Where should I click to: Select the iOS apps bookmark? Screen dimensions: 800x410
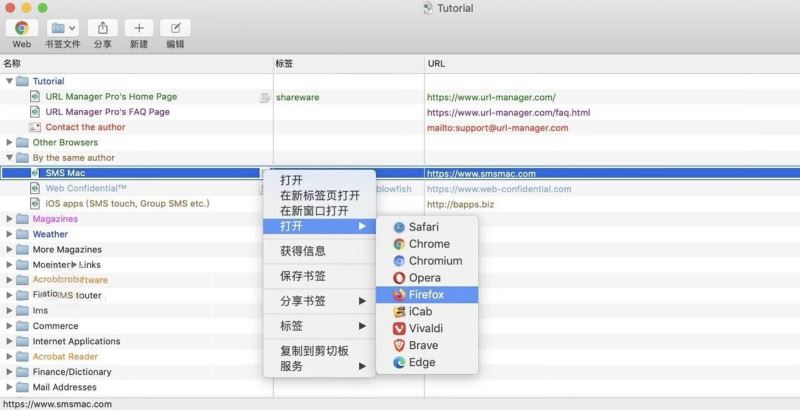click(x=127, y=203)
